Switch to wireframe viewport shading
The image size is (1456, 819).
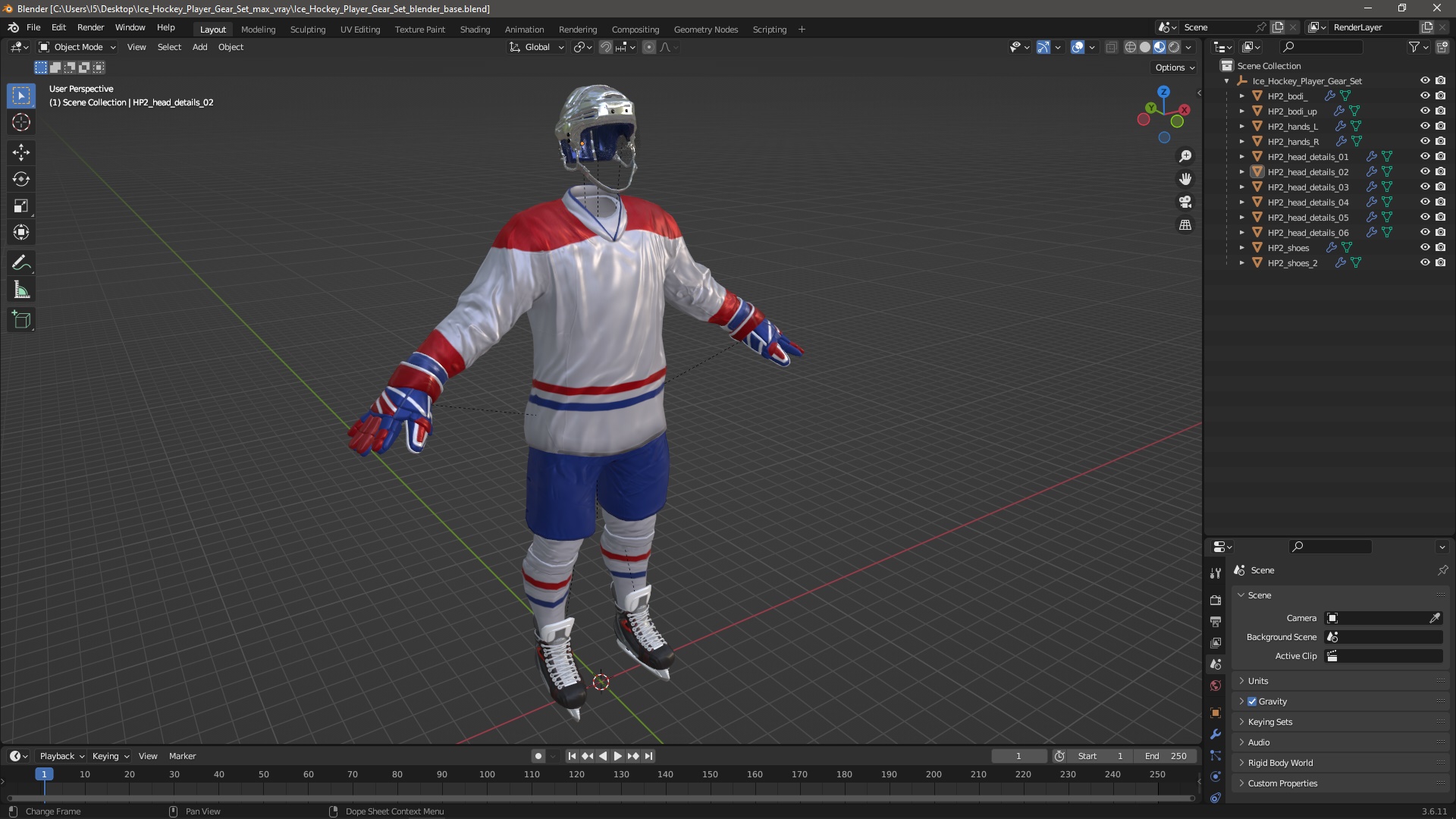1131,47
